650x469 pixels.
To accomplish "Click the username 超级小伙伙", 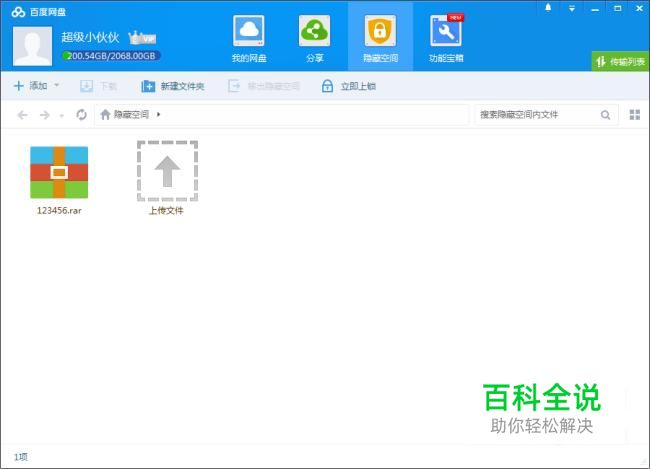I will [x=90, y=37].
